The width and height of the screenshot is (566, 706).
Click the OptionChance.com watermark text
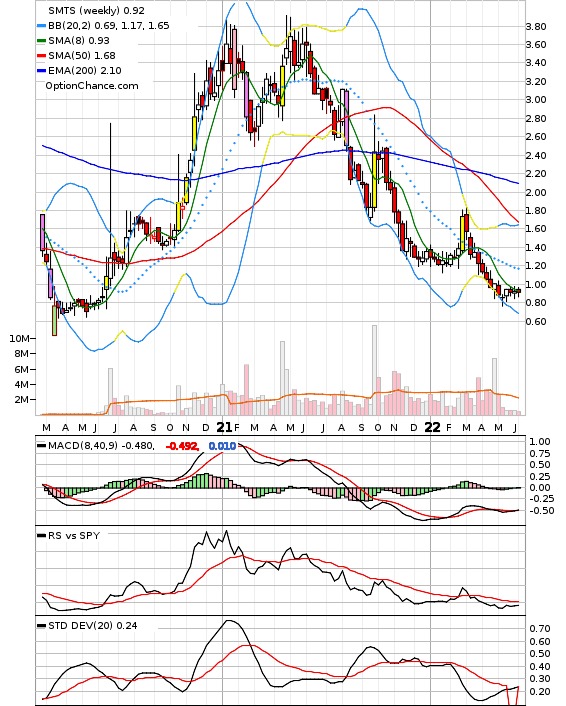click(92, 86)
